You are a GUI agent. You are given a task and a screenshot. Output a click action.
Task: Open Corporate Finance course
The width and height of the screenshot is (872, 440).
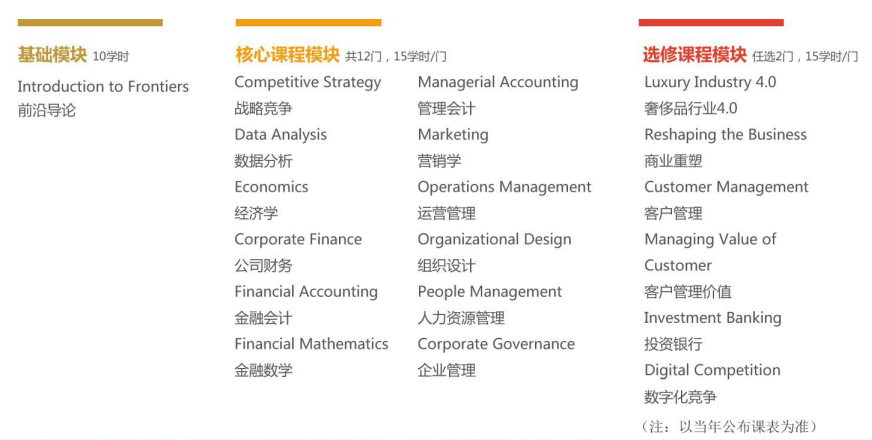(x=298, y=239)
